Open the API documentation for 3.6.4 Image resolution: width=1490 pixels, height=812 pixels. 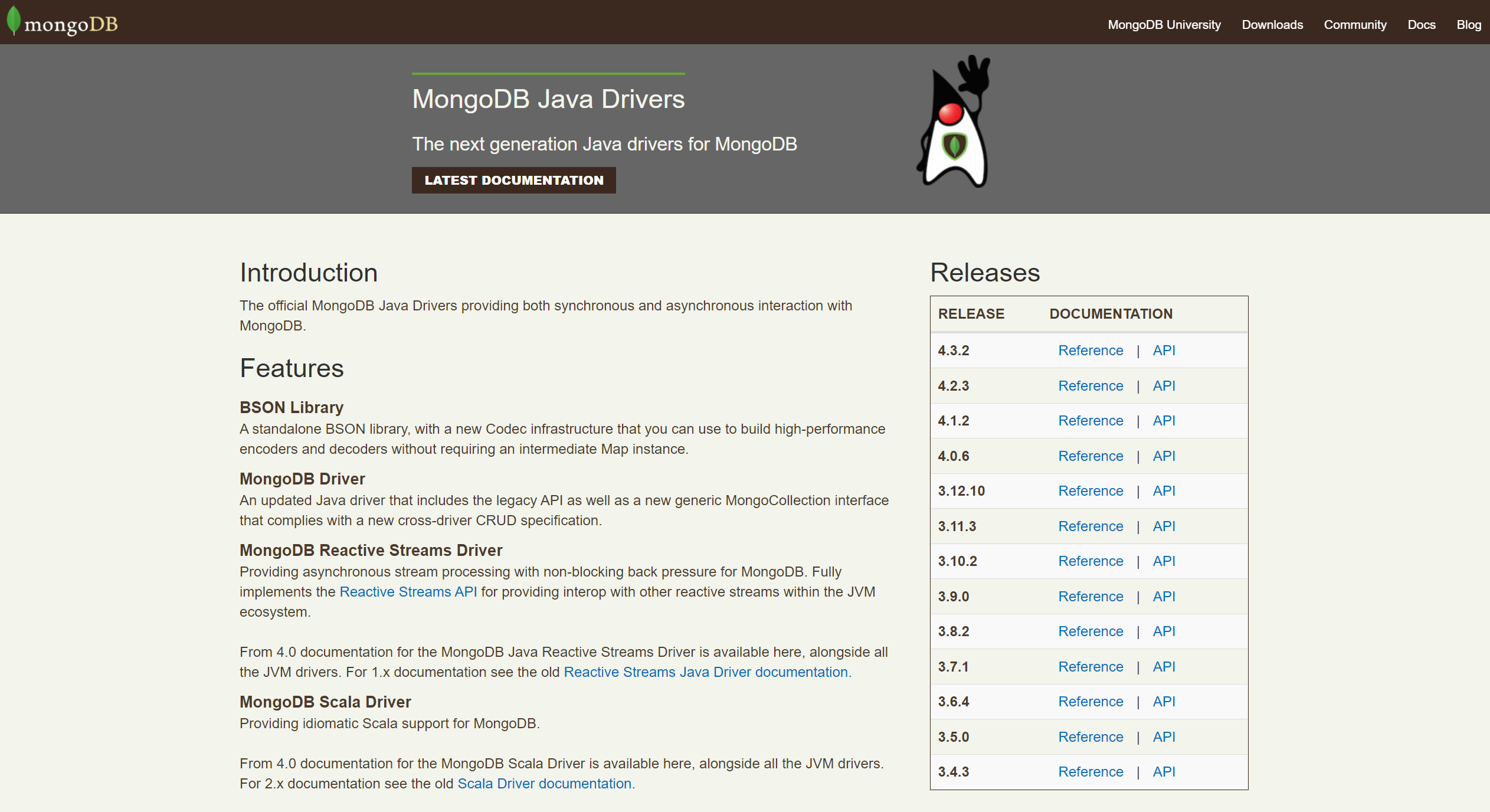(1164, 702)
